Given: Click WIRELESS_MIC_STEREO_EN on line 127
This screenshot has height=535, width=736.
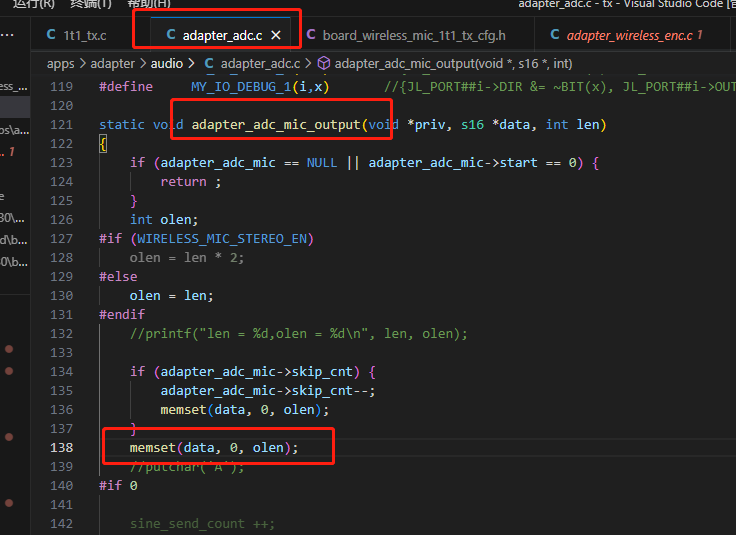Looking at the screenshot, I should (x=222, y=239).
